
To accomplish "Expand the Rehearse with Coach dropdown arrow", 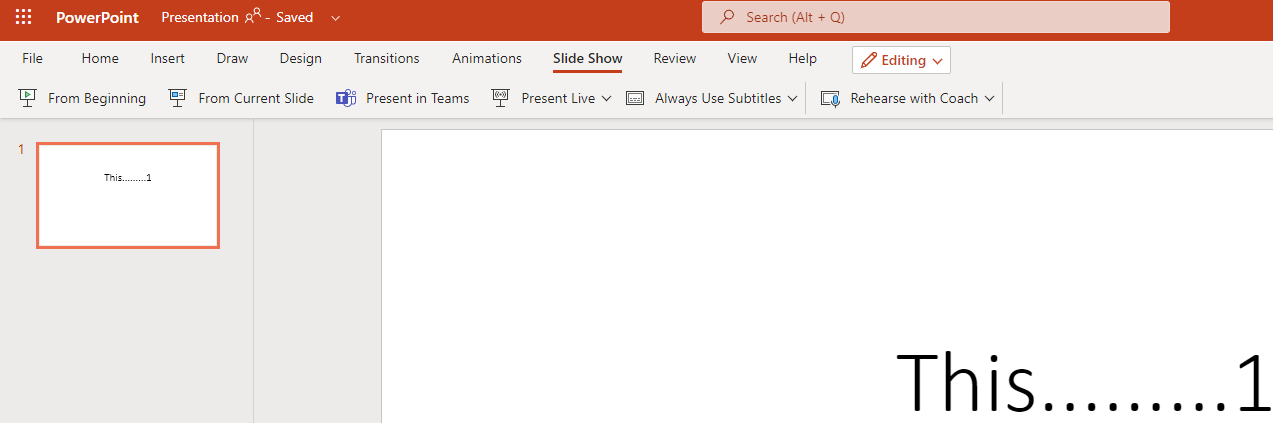I will point(989,99).
